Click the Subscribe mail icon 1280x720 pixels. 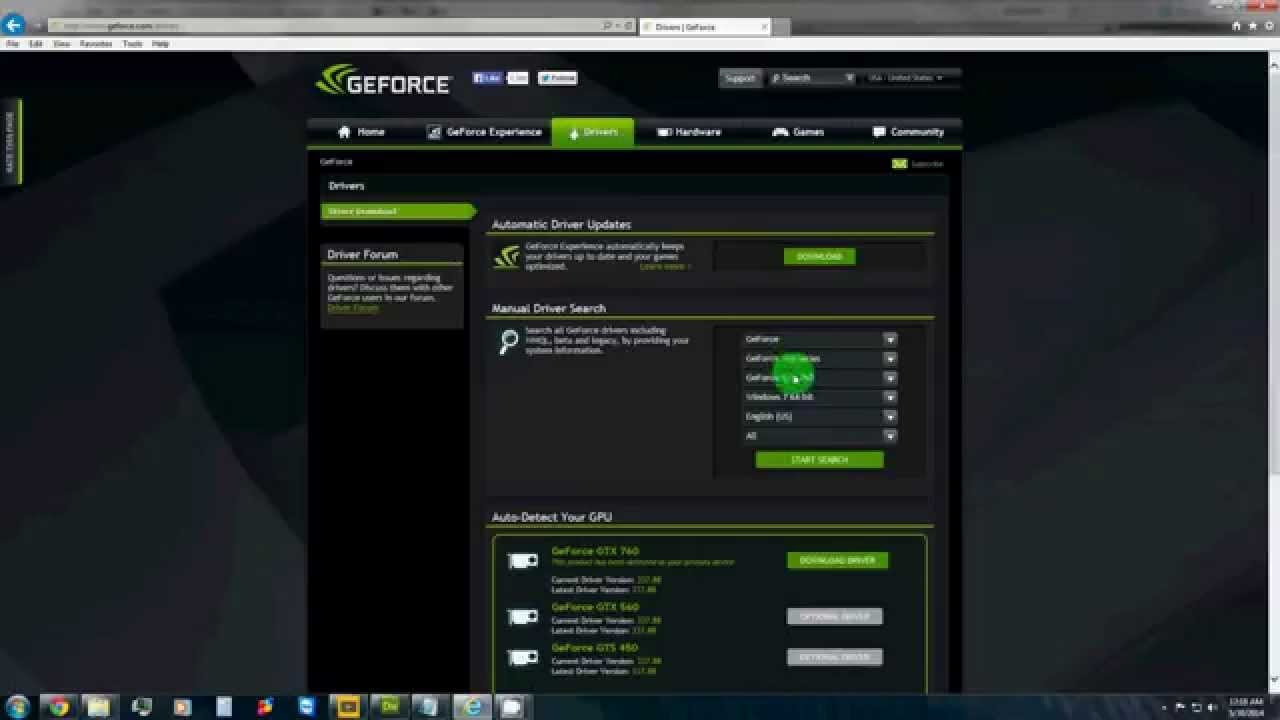click(x=900, y=164)
